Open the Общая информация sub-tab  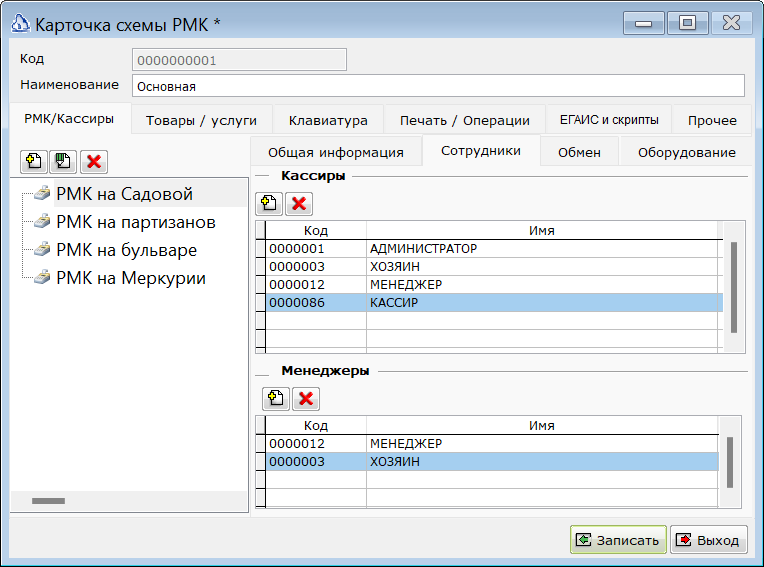pyautogui.click(x=336, y=152)
